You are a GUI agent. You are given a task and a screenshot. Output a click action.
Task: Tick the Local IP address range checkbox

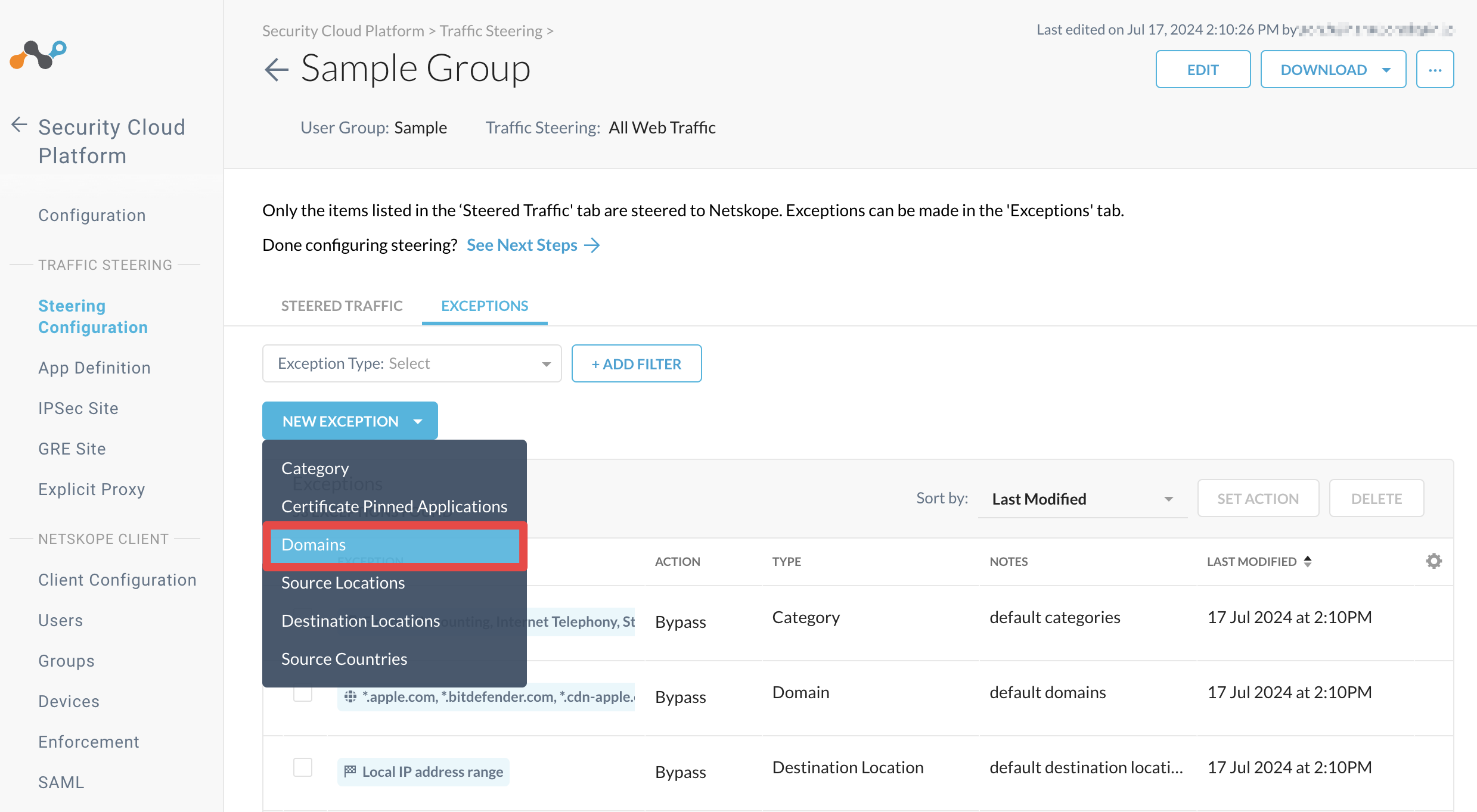click(303, 767)
